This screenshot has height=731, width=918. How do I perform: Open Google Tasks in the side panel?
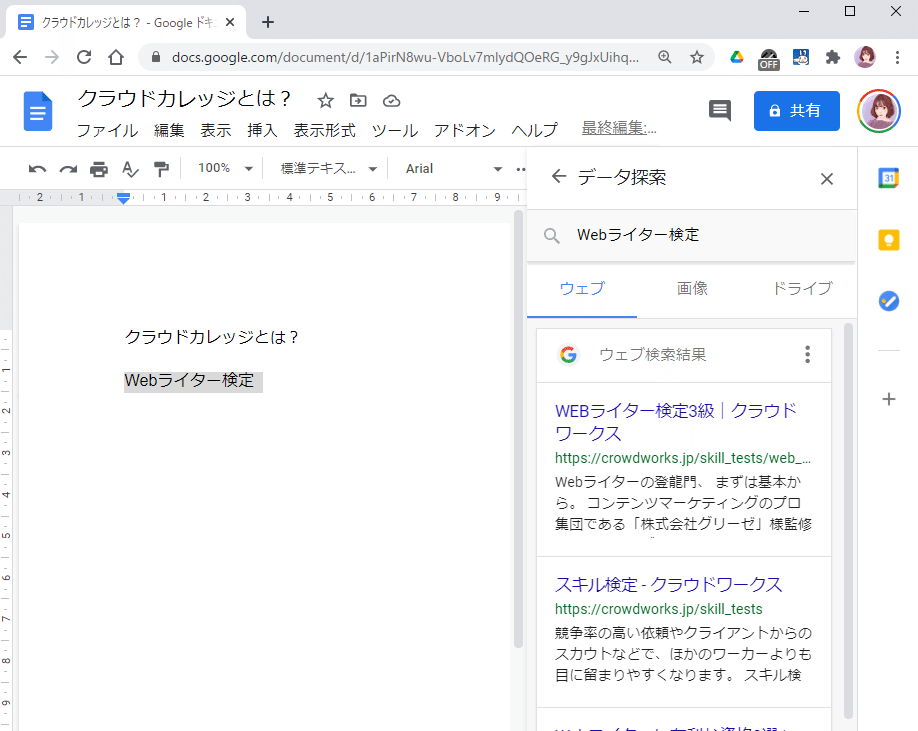[888, 301]
